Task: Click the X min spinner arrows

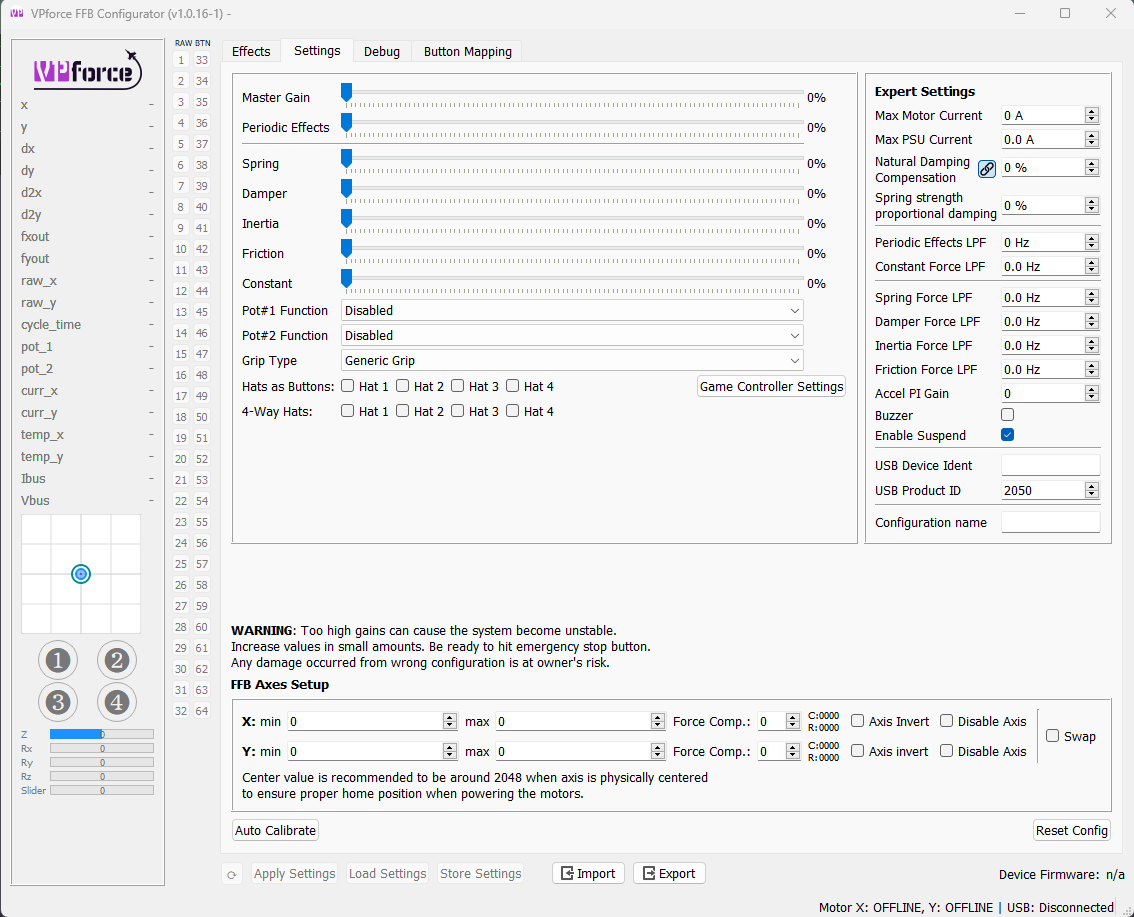Action: [x=450, y=721]
